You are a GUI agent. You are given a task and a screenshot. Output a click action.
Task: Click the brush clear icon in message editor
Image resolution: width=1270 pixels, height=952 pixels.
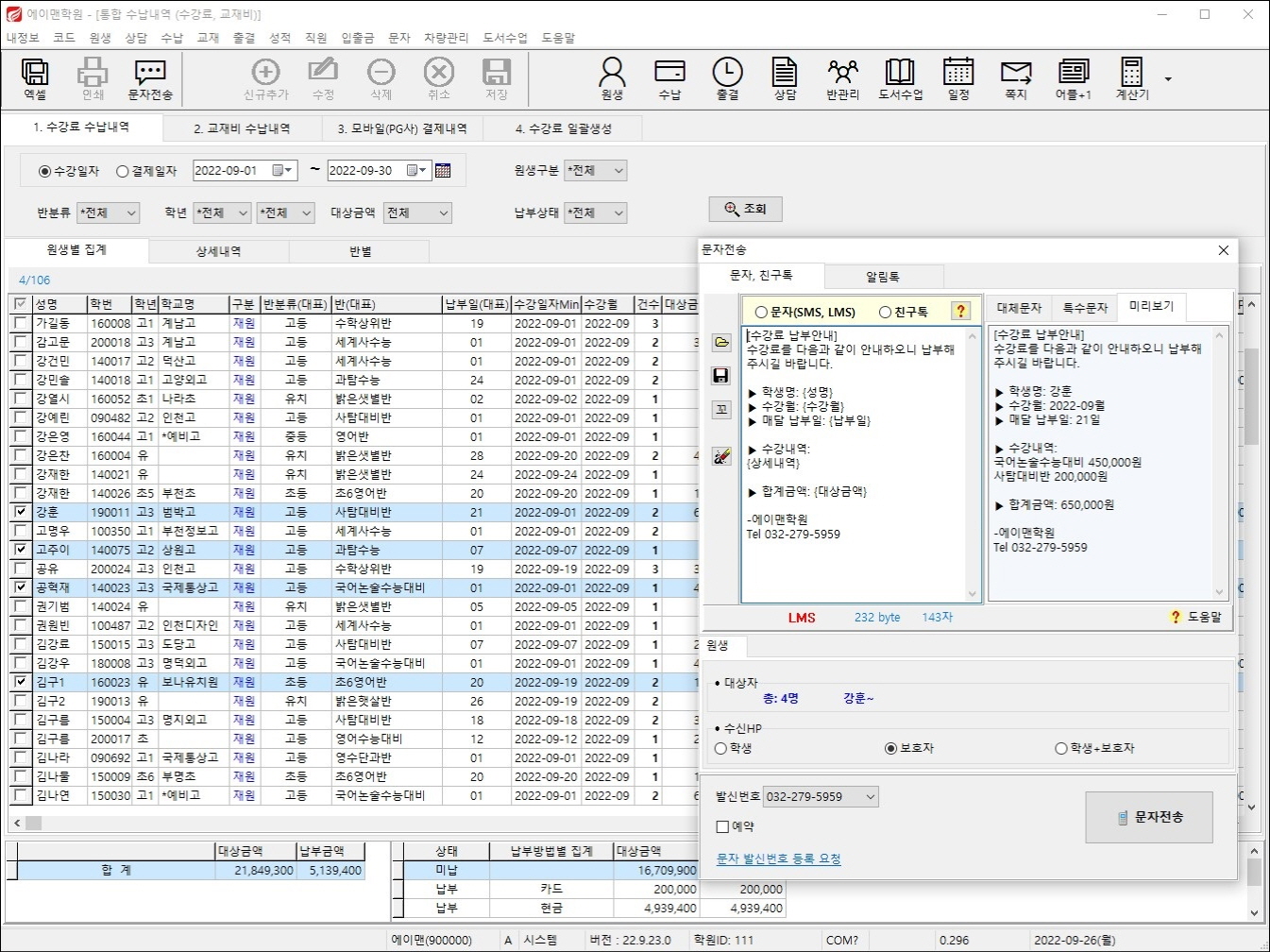[x=721, y=457]
